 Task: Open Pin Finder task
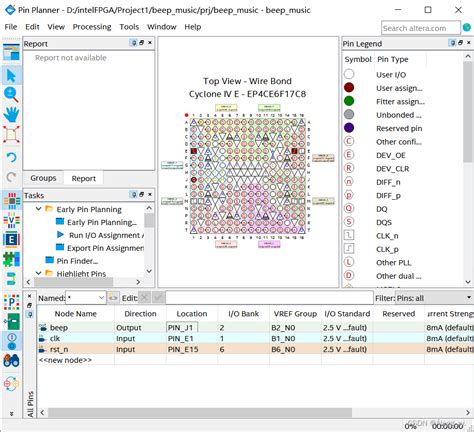point(77,261)
